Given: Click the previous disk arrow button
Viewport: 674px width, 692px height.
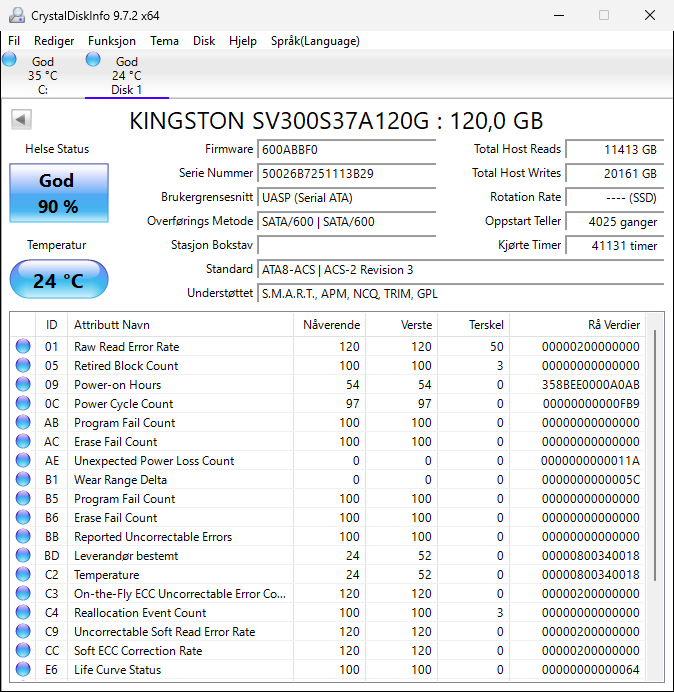Looking at the screenshot, I should tap(21, 120).
